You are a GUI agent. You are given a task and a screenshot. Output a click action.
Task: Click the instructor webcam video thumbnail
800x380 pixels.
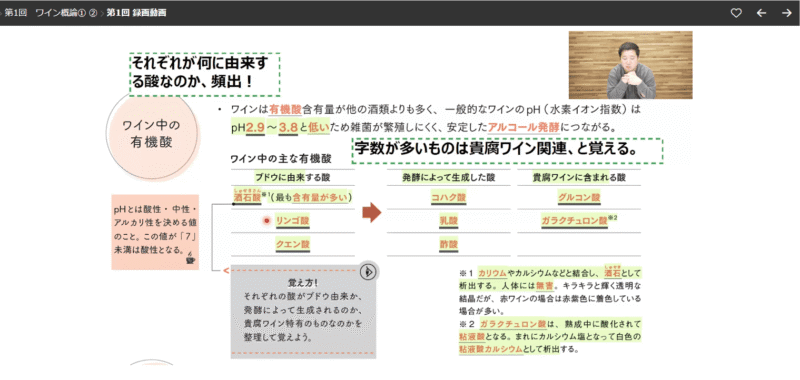[630, 65]
